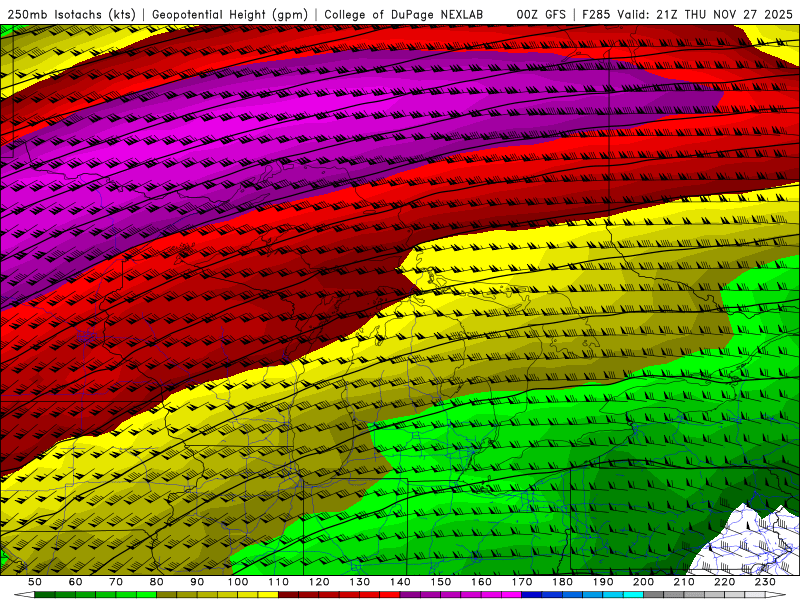Click the 100 value on the legend scale
The width and height of the screenshot is (800, 600).
pyautogui.click(x=238, y=582)
